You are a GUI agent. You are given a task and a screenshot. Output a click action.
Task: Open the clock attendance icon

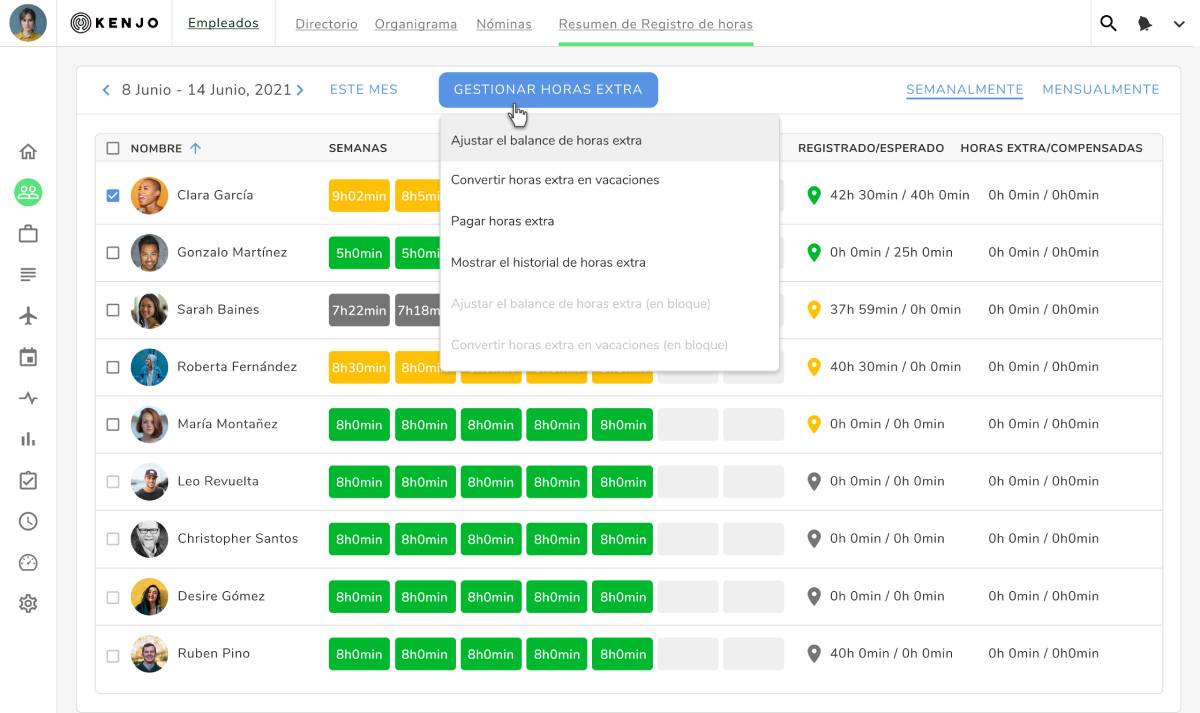click(x=28, y=521)
